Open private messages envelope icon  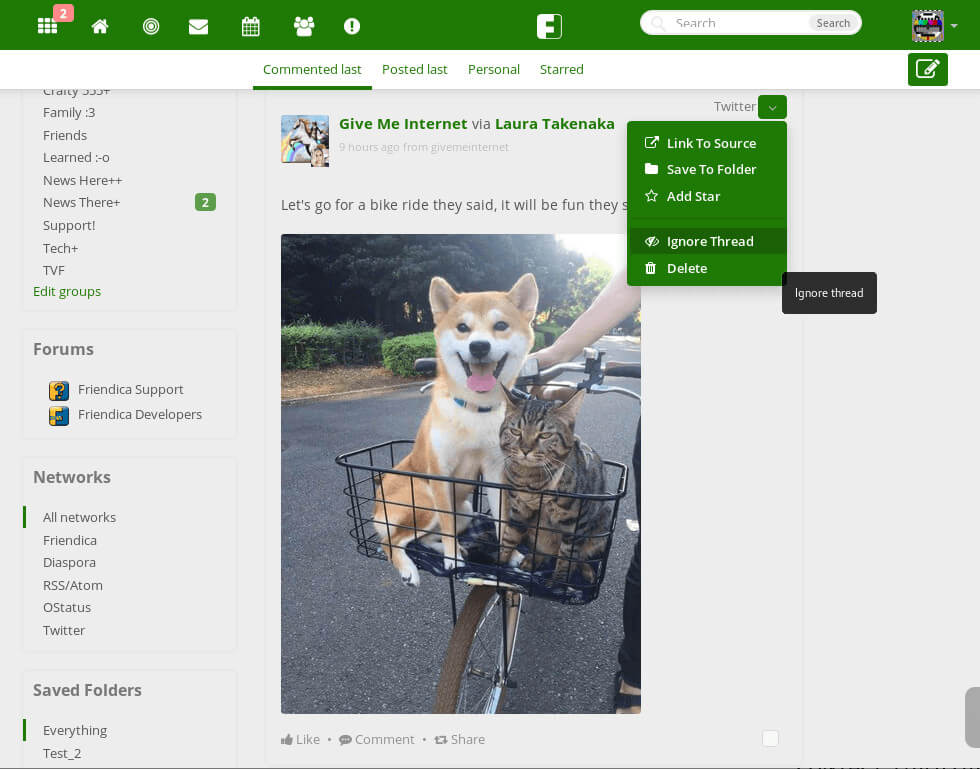click(198, 26)
